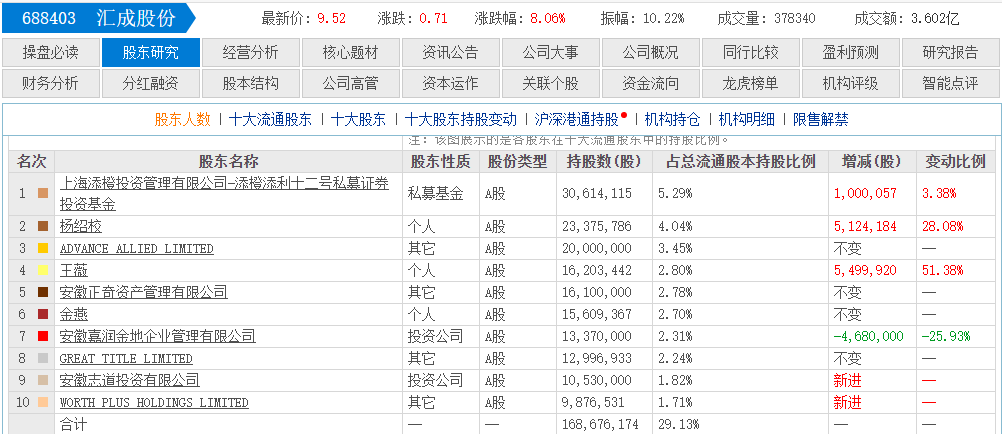Jump to 十大股东持股变动 section
Viewport: 1002px width, 434px height.
(x=461, y=119)
